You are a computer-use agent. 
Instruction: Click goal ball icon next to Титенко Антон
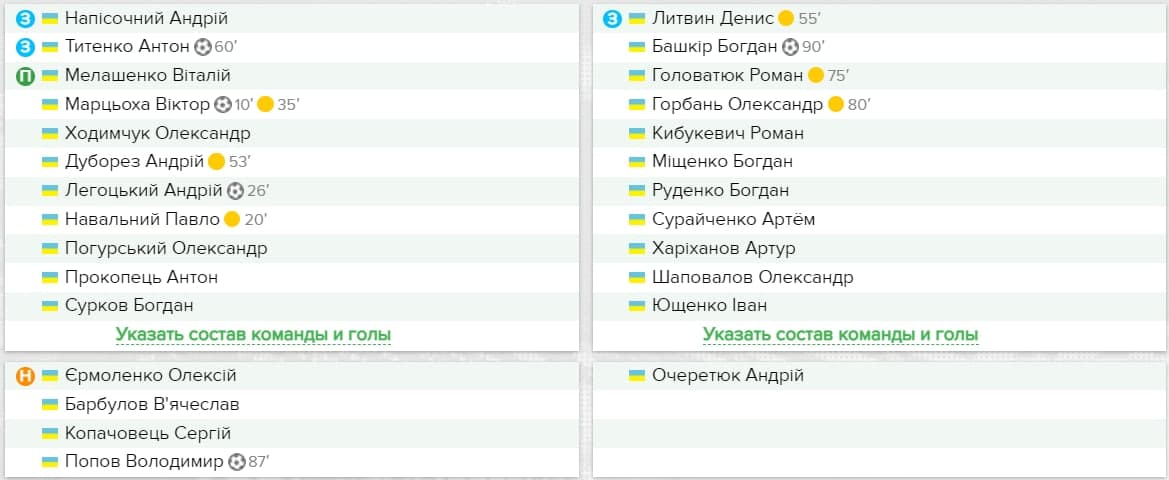(x=203, y=47)
